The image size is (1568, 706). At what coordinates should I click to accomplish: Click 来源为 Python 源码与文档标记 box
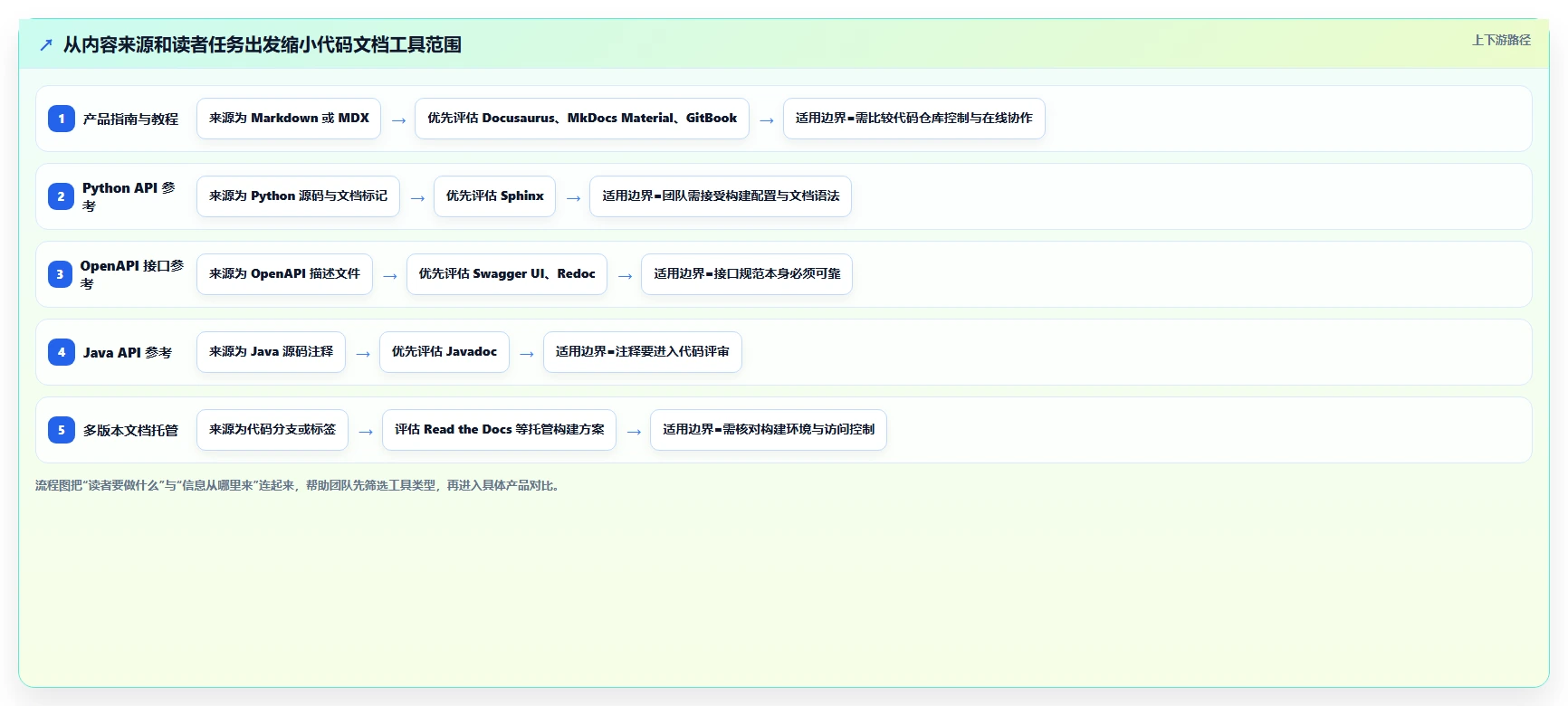pos(298,196)
